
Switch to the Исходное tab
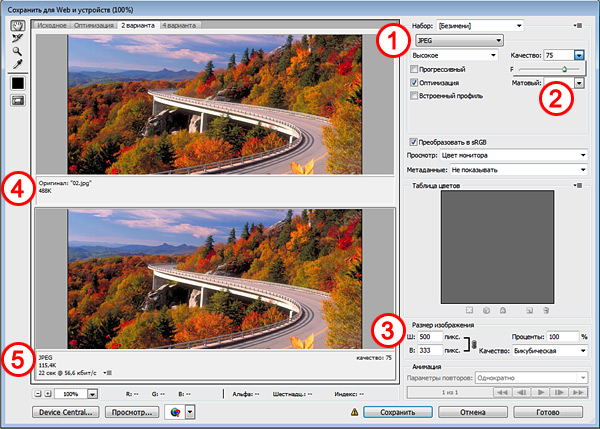(52, 25)
